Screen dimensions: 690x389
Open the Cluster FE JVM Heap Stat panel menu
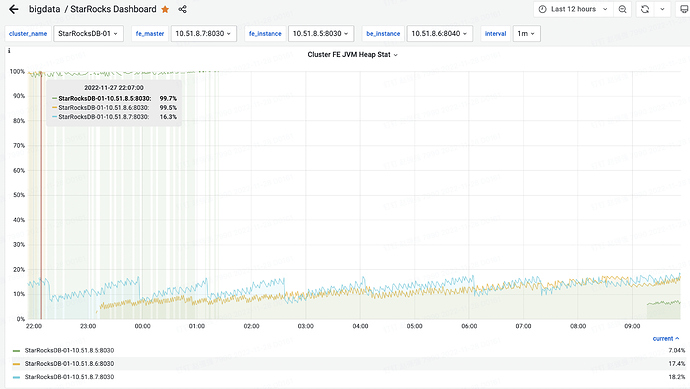tap(352, 55)
